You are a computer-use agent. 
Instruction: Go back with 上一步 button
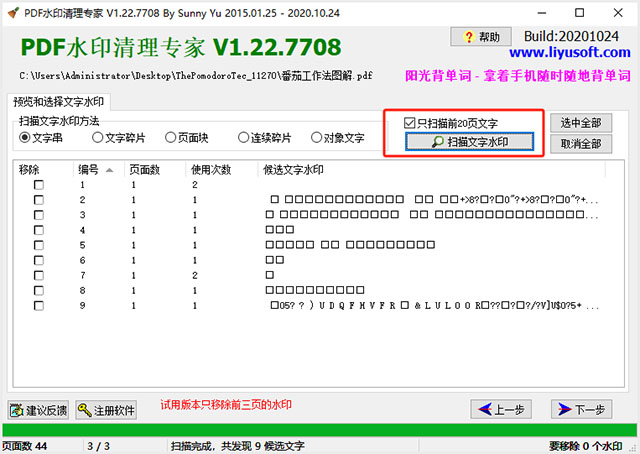[x=501, y=409]
